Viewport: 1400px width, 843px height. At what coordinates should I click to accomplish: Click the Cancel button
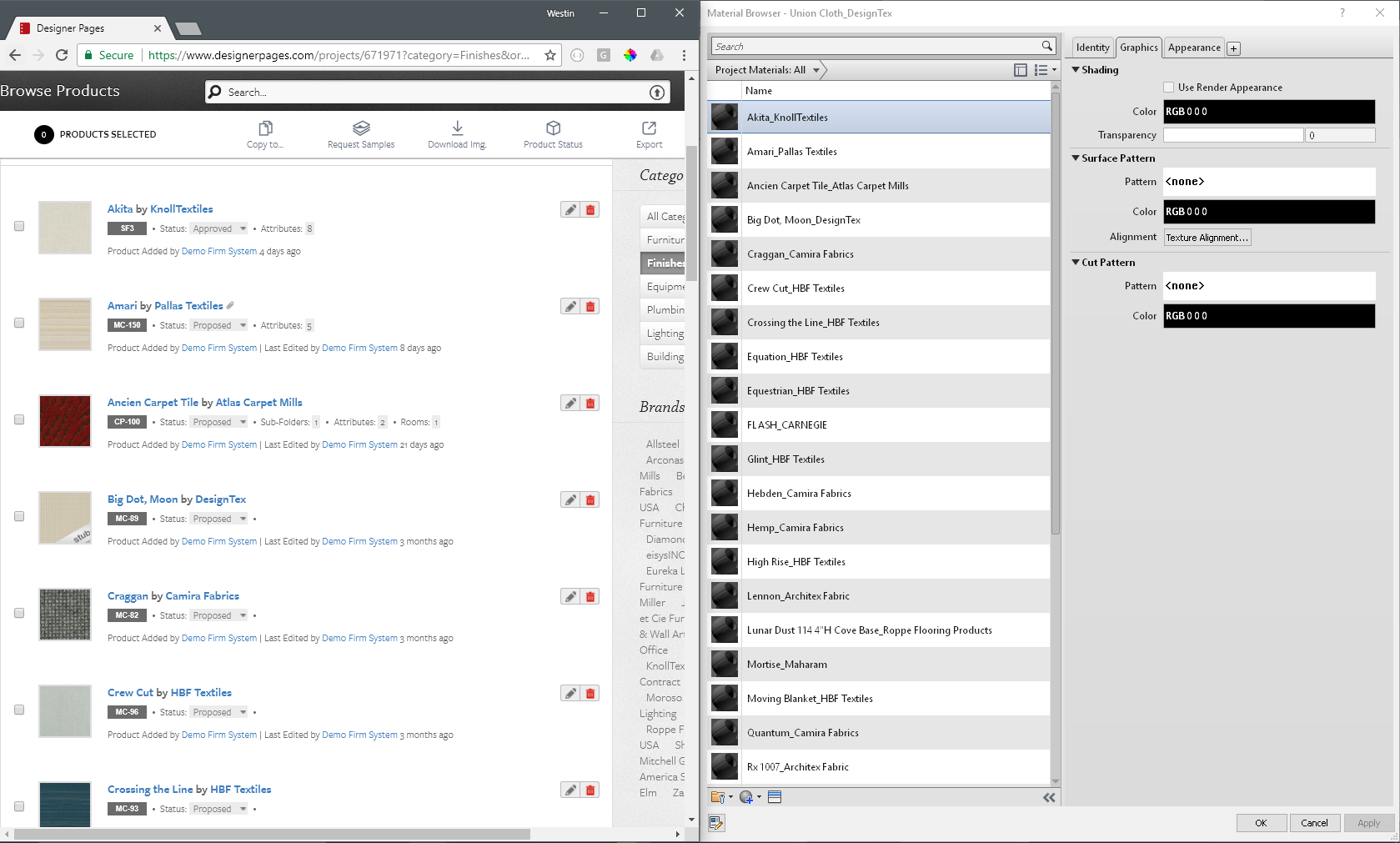[1315, 823]
